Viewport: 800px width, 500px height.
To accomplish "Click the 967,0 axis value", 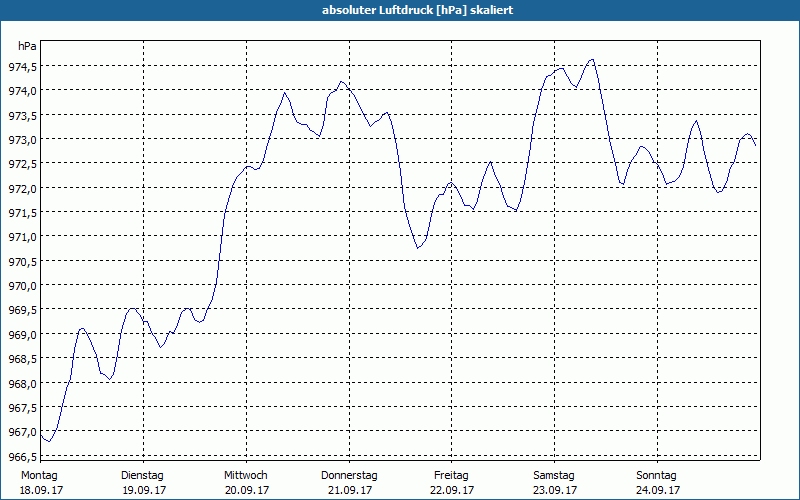I will (x=23, y=432).
